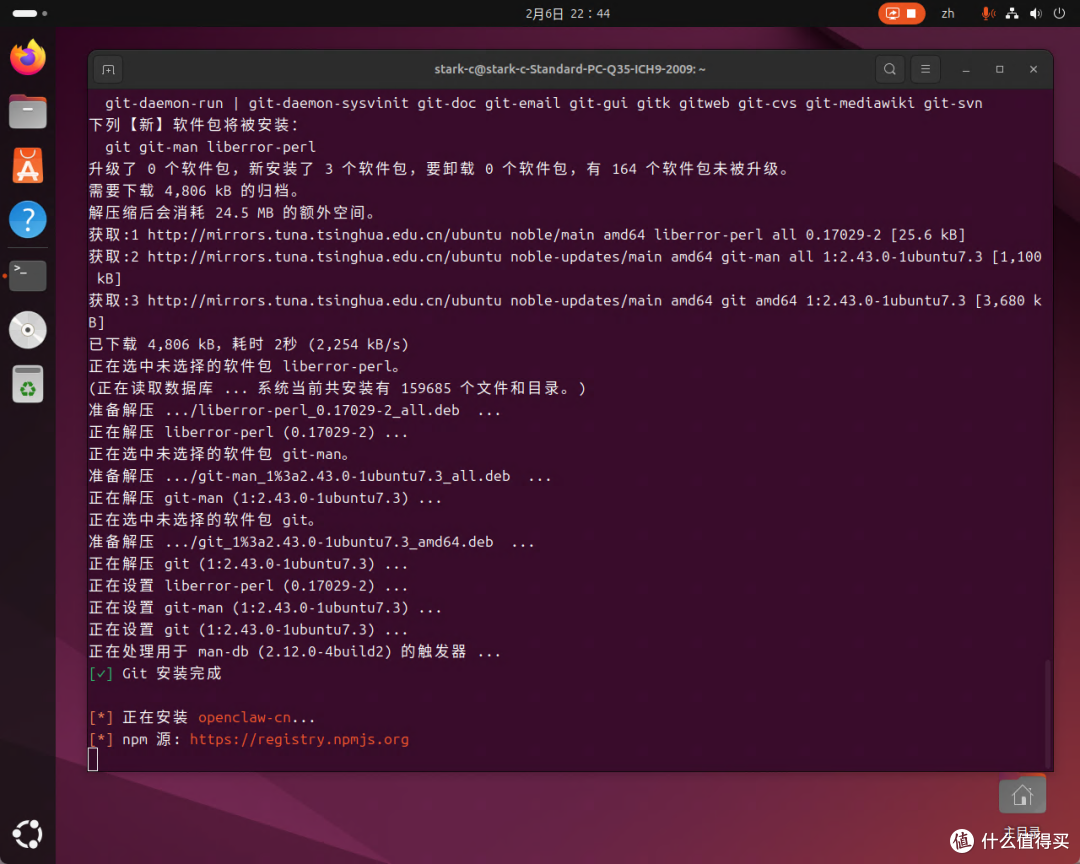Open the Activities workspace indicator
Screen dimensions: 1080x864
click(x=30, y=13)
